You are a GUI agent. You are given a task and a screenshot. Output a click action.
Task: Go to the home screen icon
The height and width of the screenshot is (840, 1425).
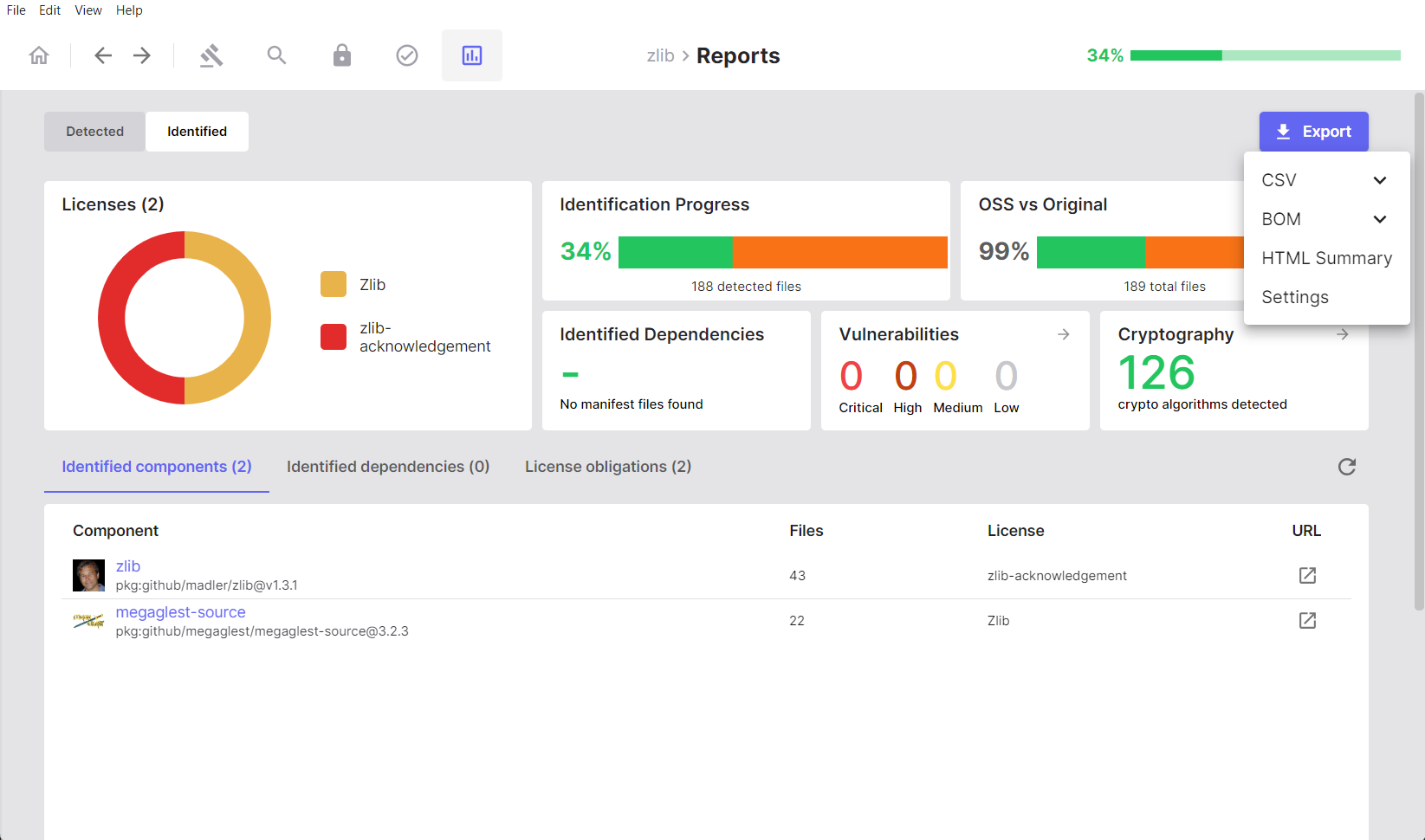[x=39, y=55]
